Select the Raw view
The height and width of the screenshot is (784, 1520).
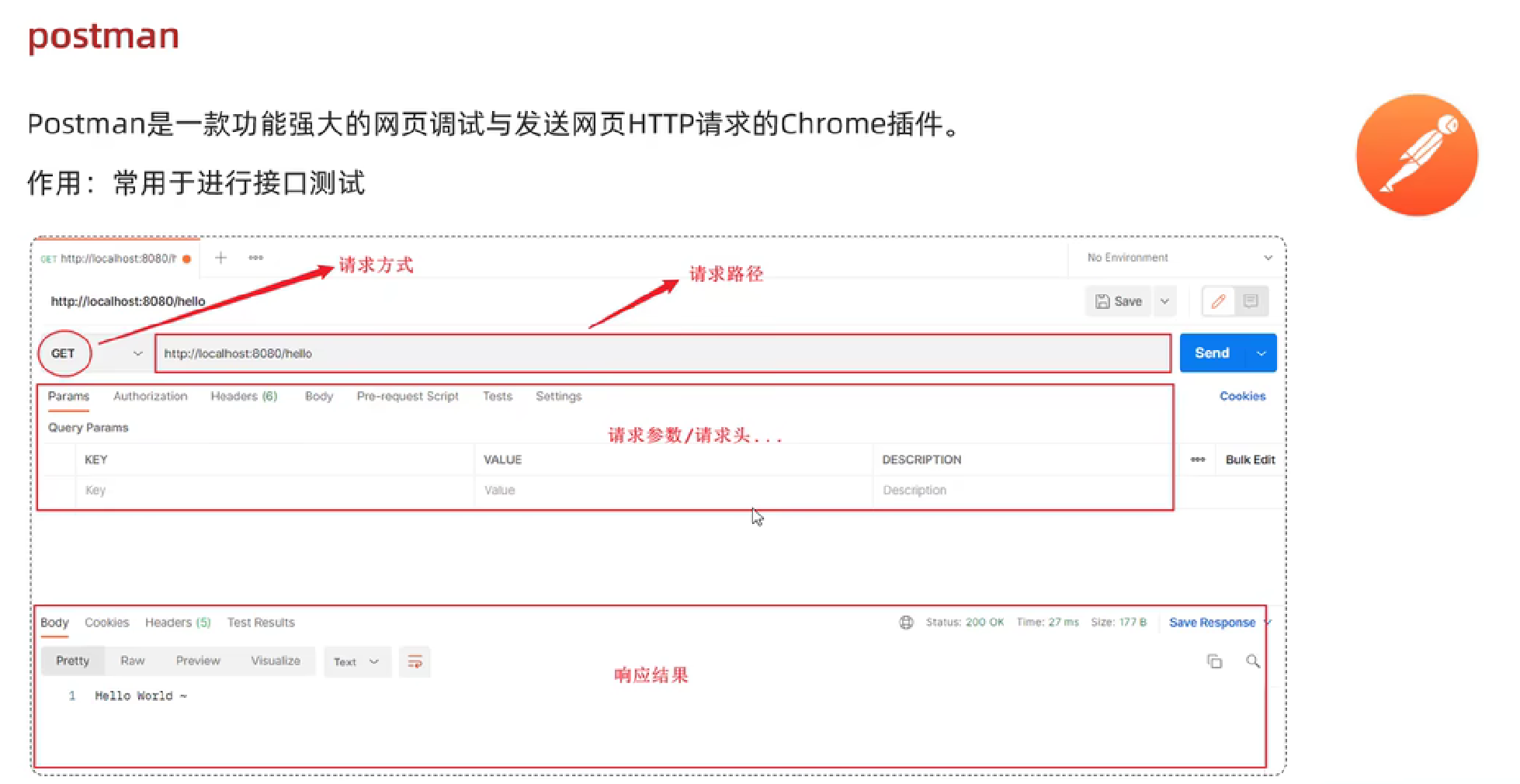coord(133,661)
